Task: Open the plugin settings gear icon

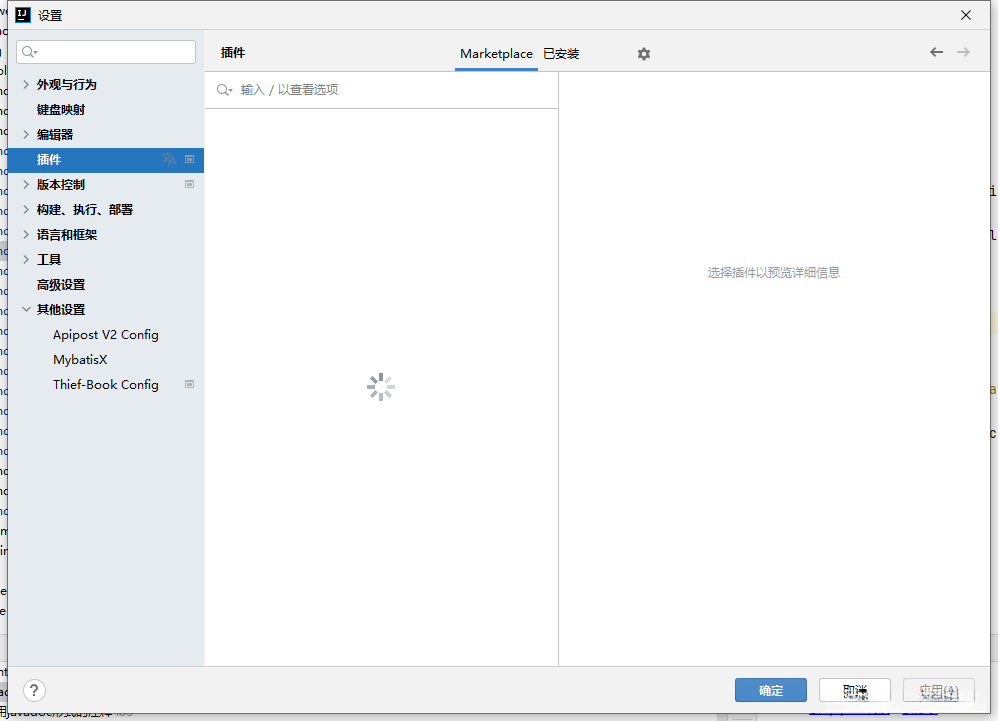Action: tap(643, 53)
